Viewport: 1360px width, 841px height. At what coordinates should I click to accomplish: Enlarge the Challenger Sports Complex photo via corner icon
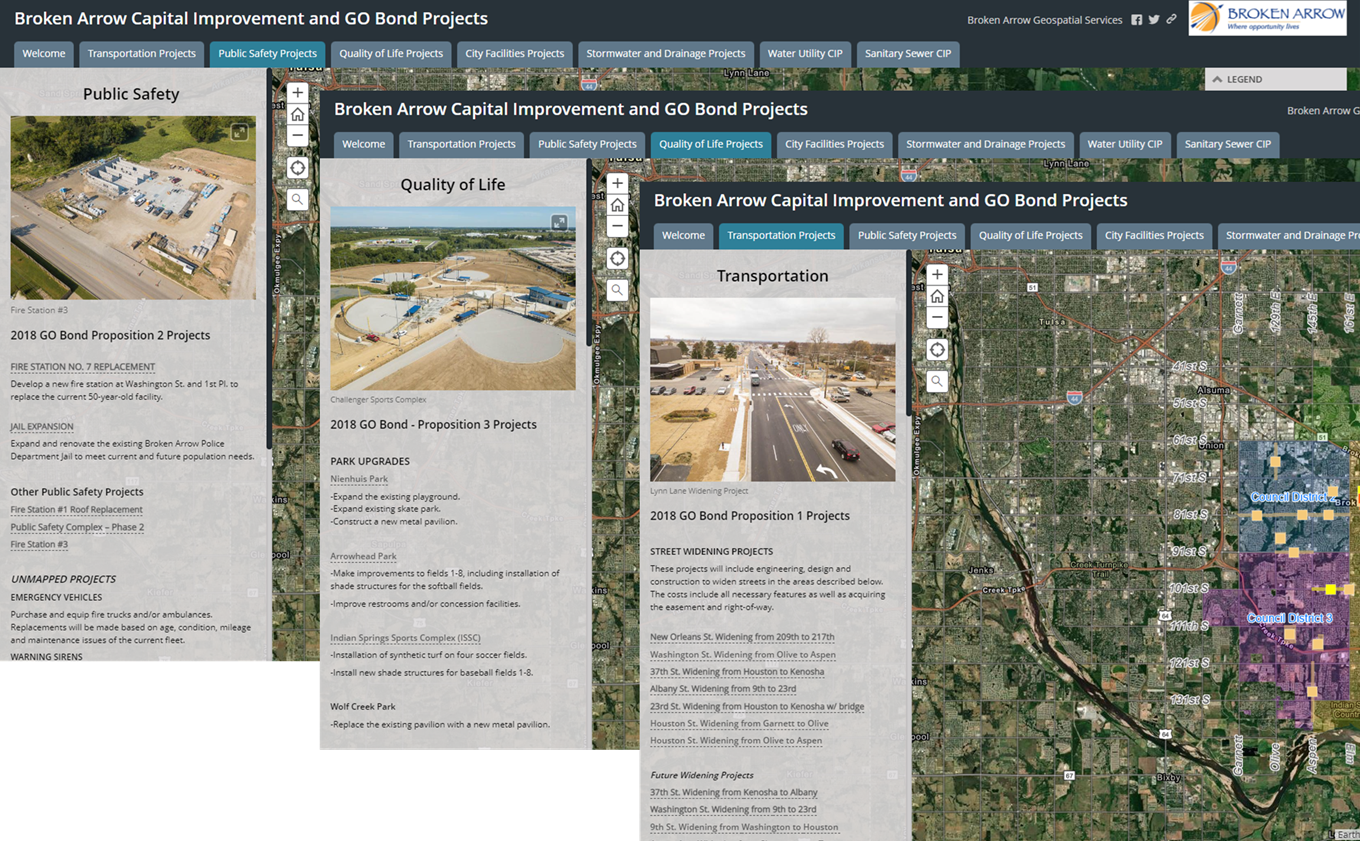click(559, 223)
